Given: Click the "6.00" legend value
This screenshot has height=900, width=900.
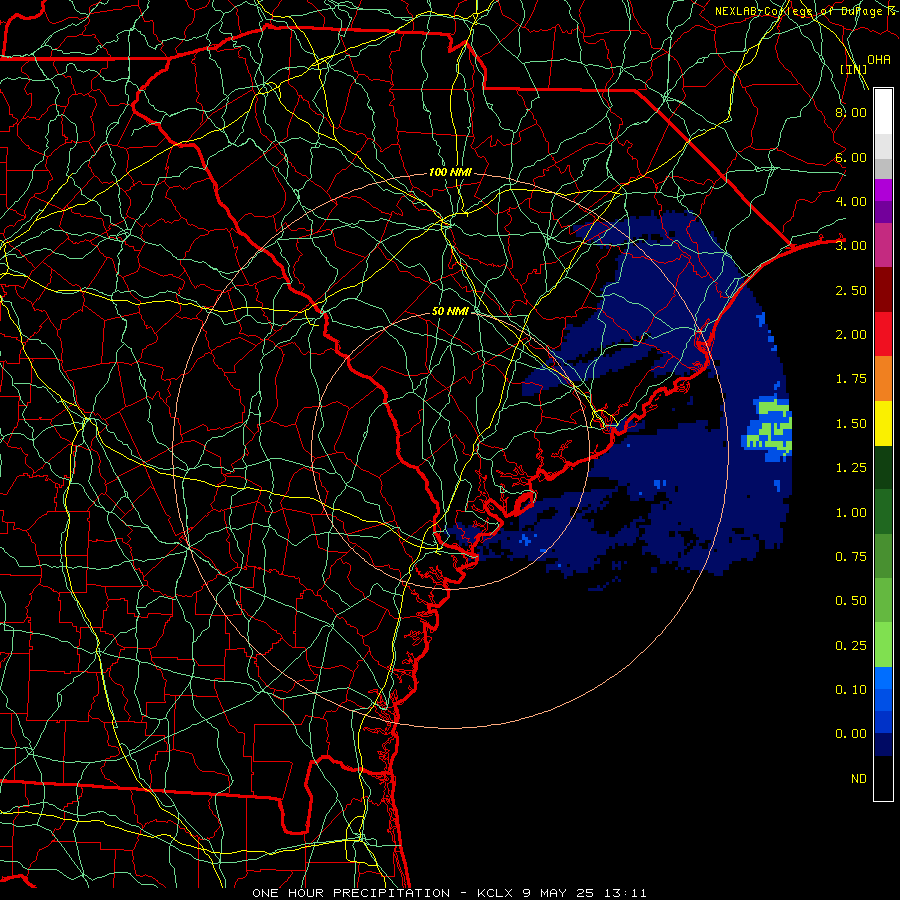Looking at the screenshot, I should coord(851,157).
